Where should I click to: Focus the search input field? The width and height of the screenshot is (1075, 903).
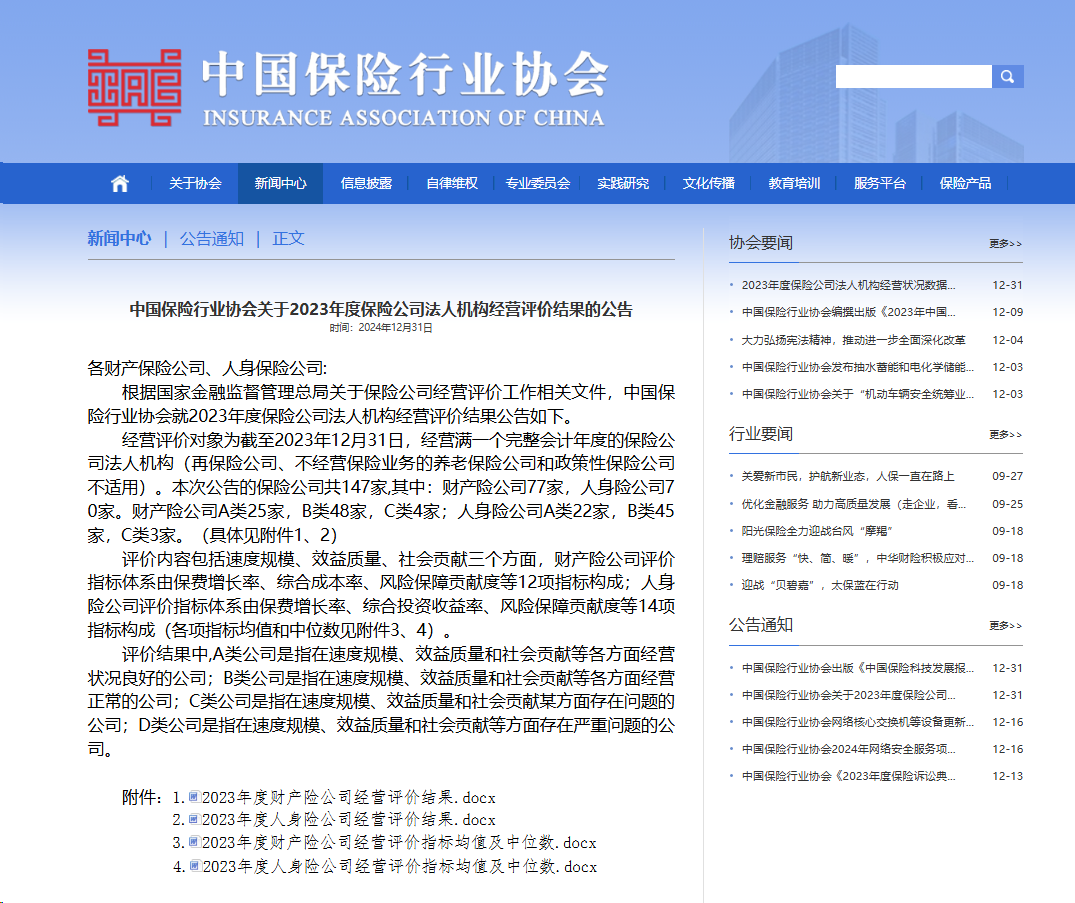point(913,77)
